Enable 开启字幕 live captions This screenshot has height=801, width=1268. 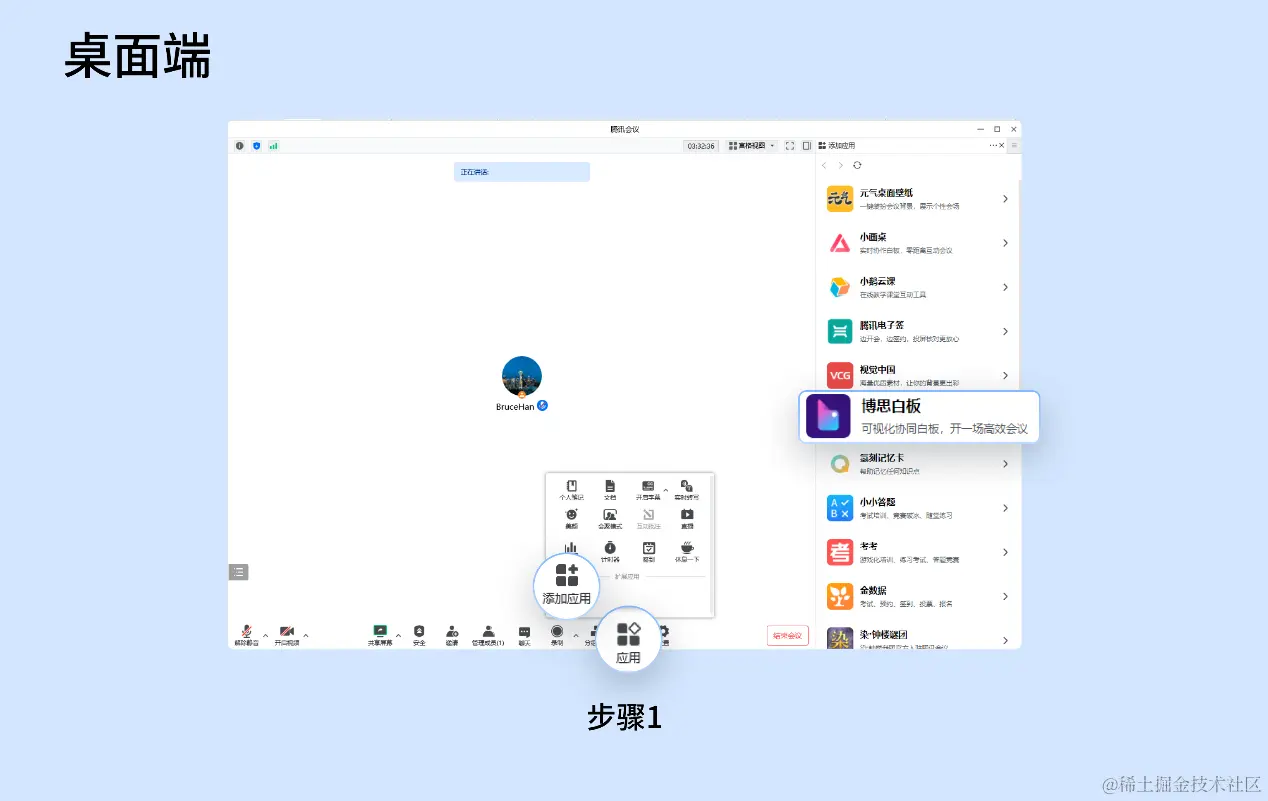[648, 487]
